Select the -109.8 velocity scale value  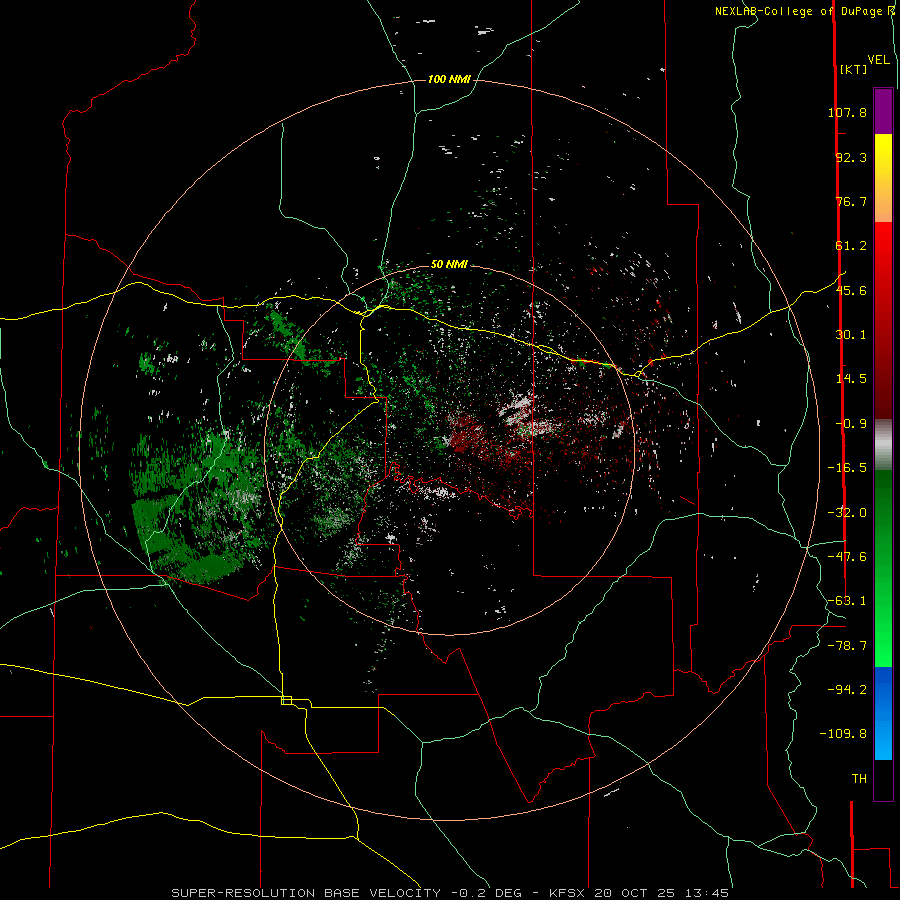pyautogui.click(x=844, y=734)
